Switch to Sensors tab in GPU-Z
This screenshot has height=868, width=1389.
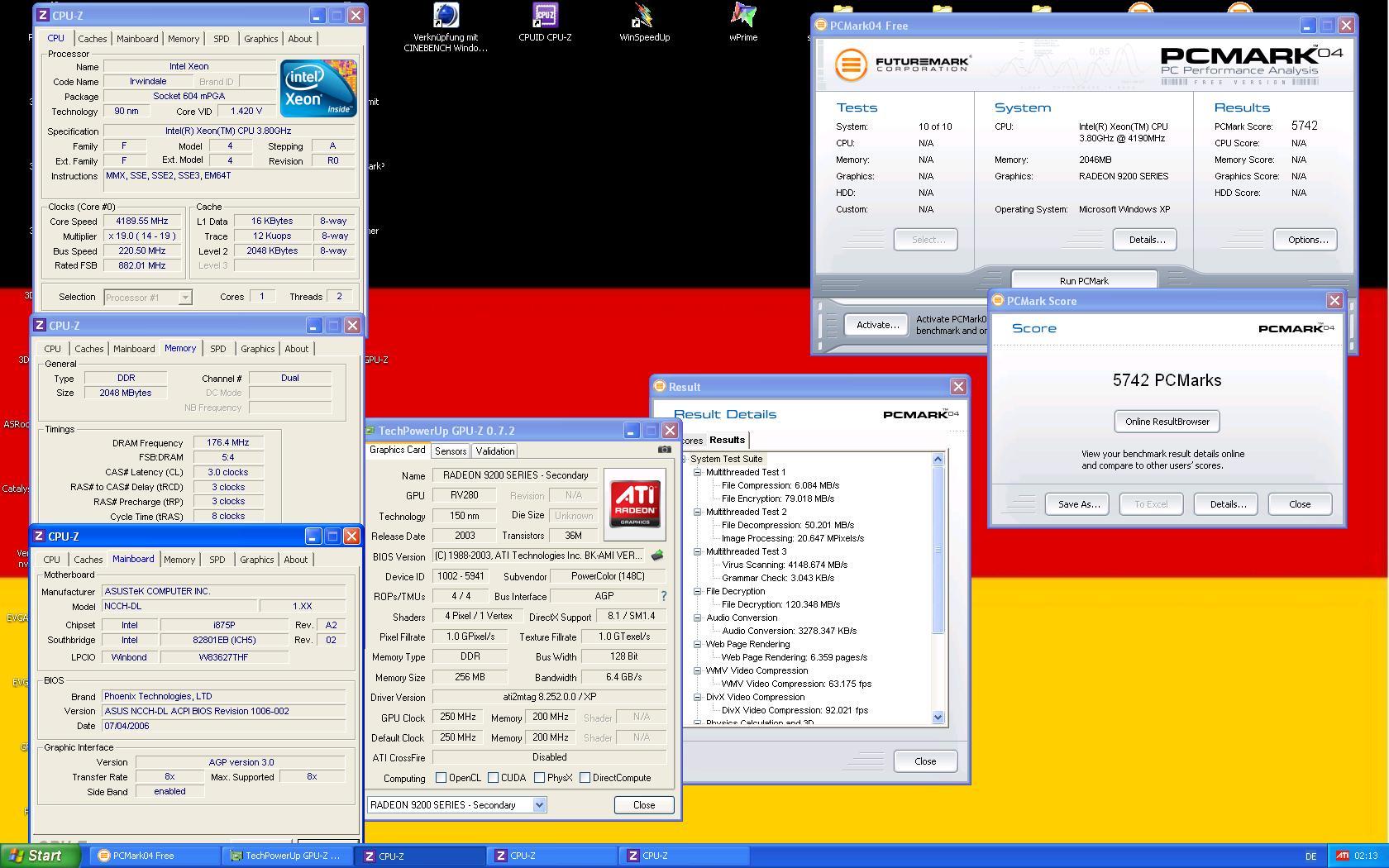coord(451,451)
